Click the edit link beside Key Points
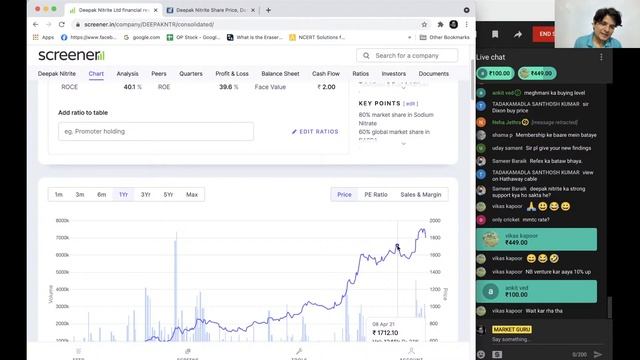The height and width of the screenshot is (360, 640). 410,104
